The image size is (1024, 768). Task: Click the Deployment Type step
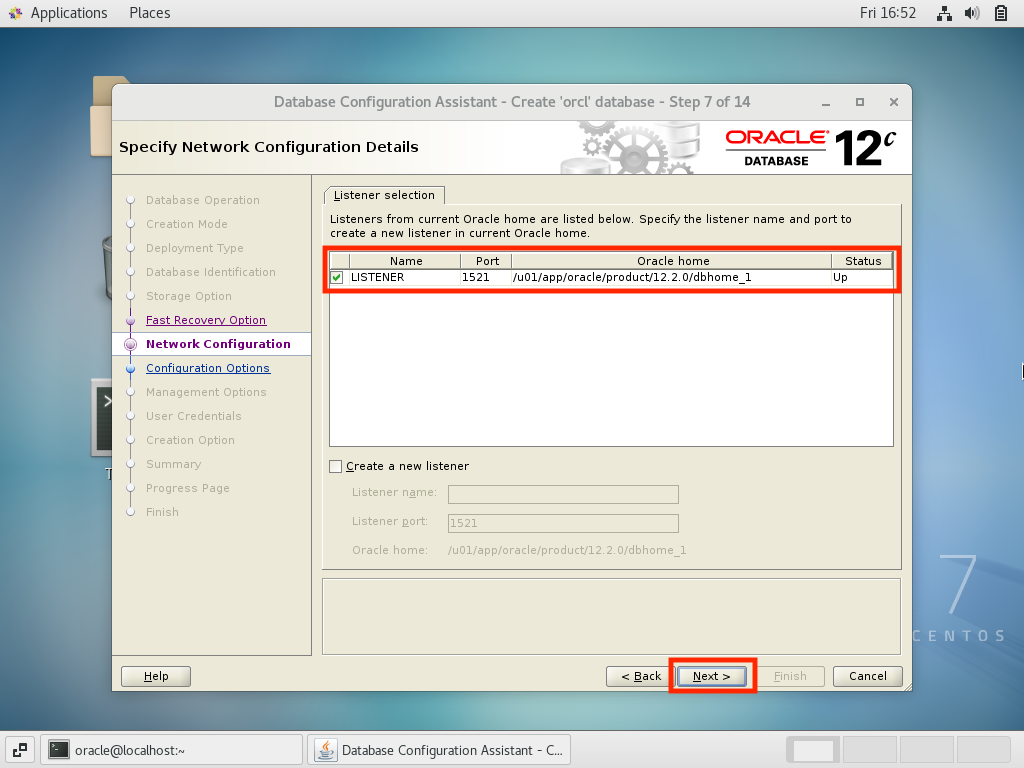(195, 248)
